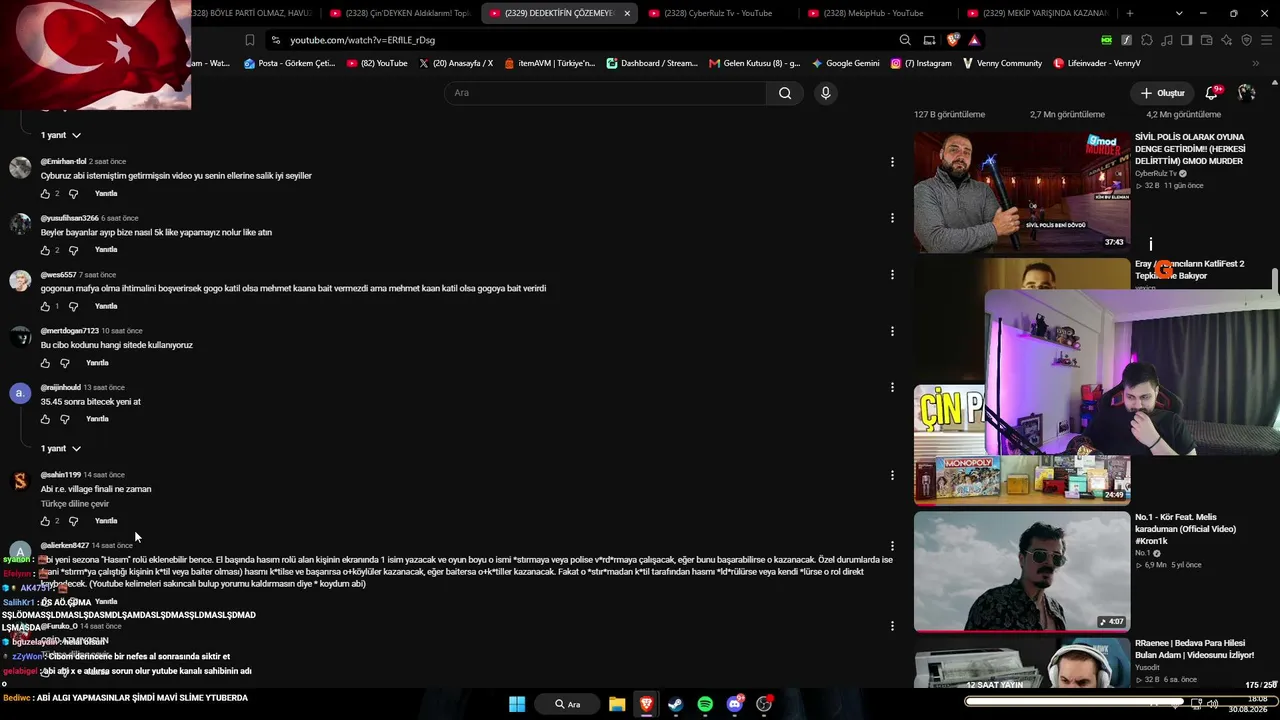Switch to the CyberRulz Tv - YouTube tab
The height and width of the screenshot is (720, 1280).
(718, 13)
